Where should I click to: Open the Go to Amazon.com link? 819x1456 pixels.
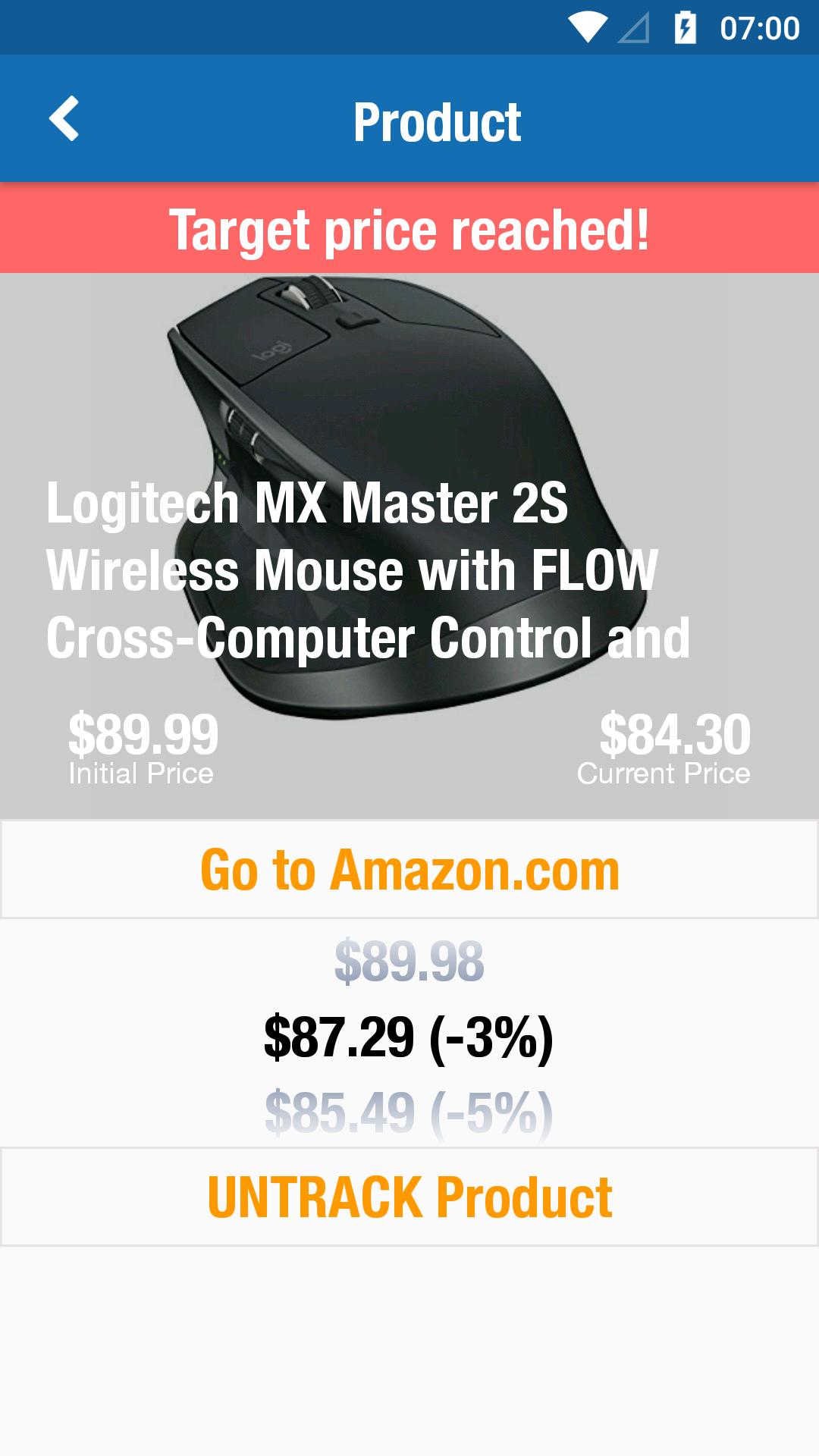click(409, 869)
